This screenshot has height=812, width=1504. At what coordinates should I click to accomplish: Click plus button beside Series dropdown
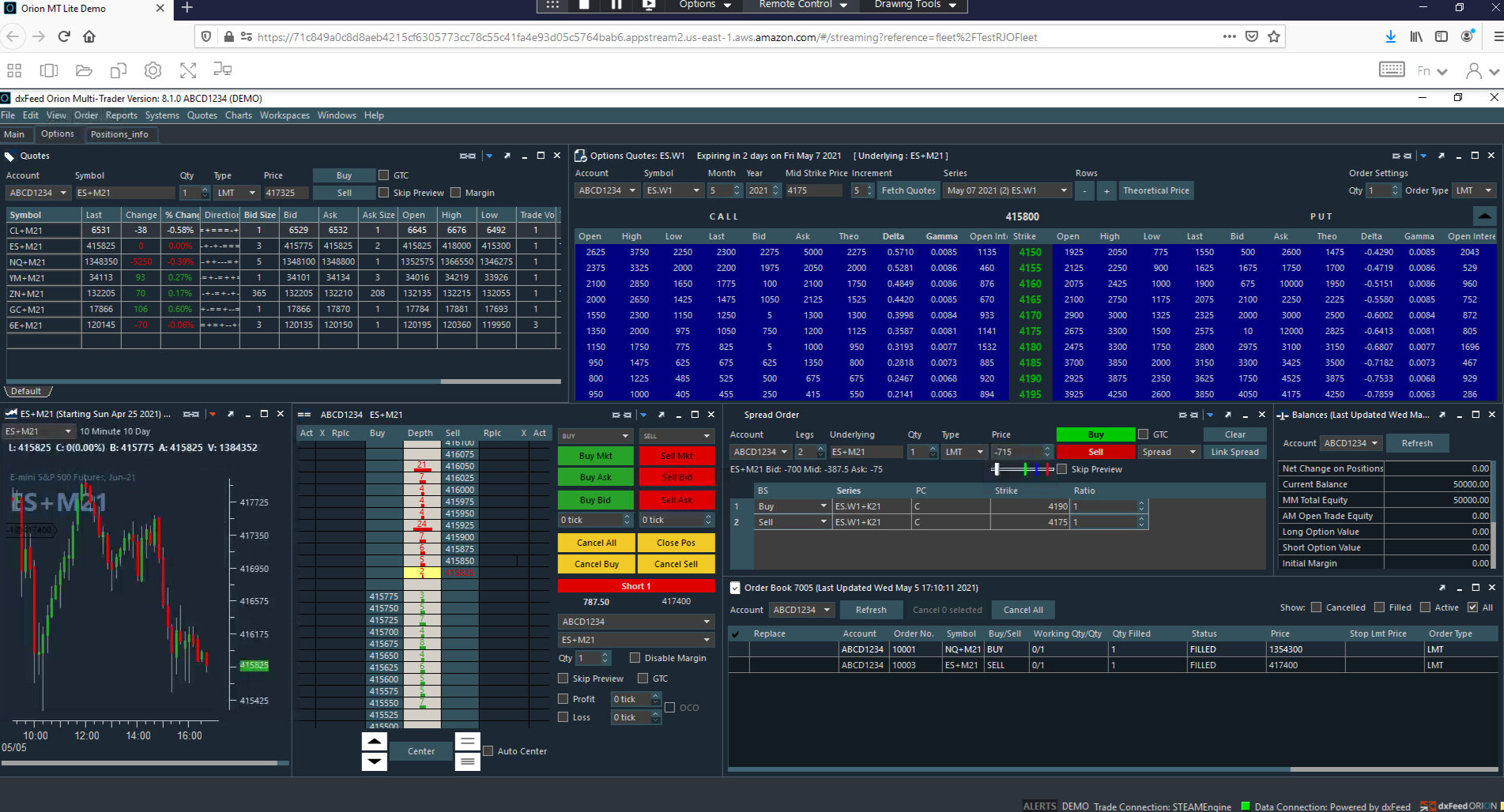point(1106,190)
